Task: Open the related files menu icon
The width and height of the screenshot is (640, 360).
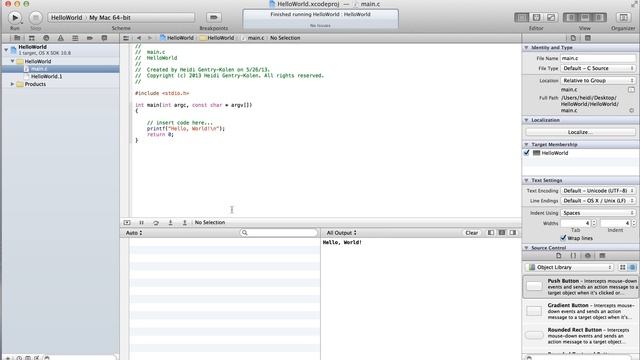Action: [x=126, y=38]
